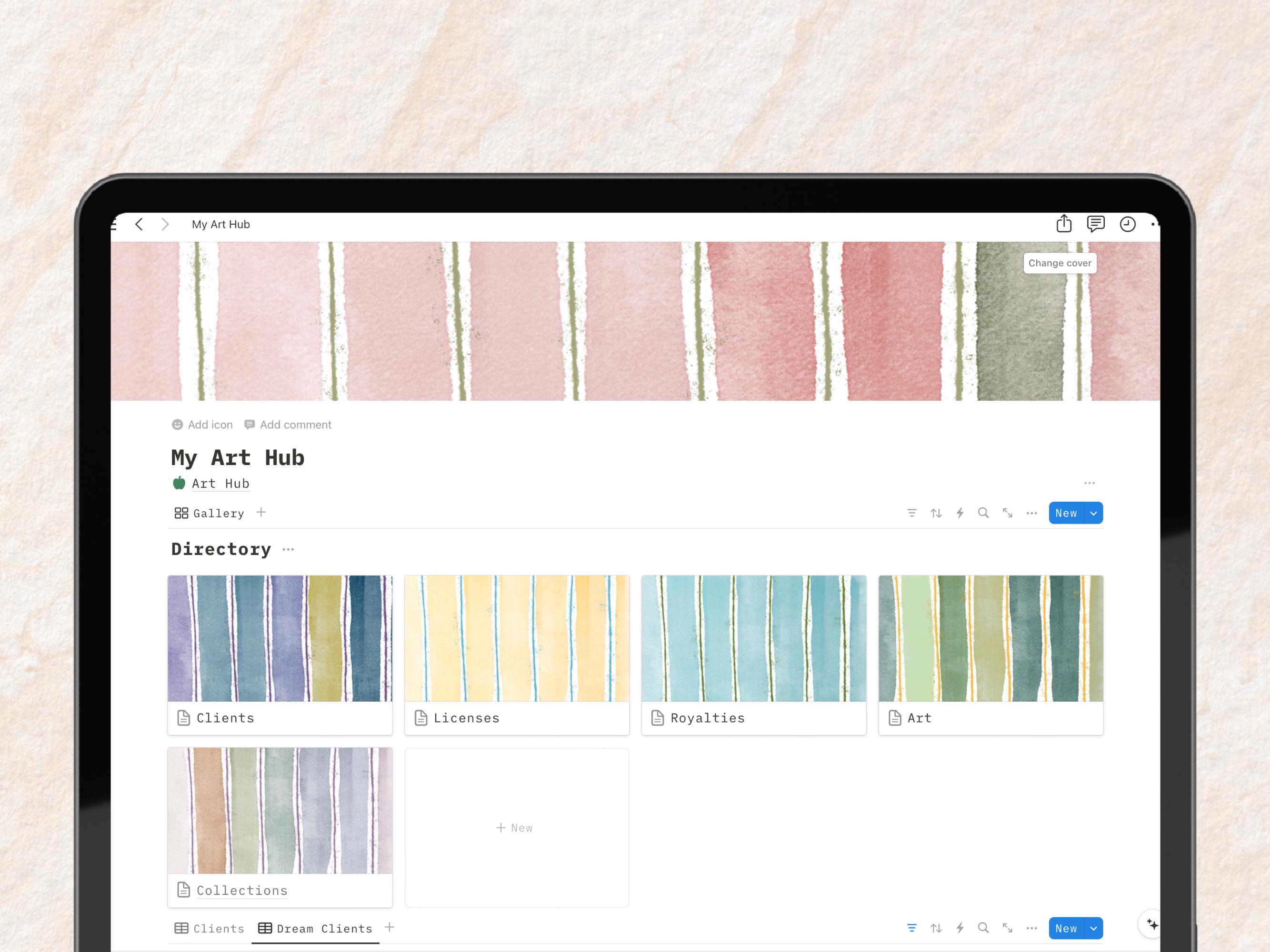
Task: Click the Share icon in the top bar
Action: [1064, 224]
